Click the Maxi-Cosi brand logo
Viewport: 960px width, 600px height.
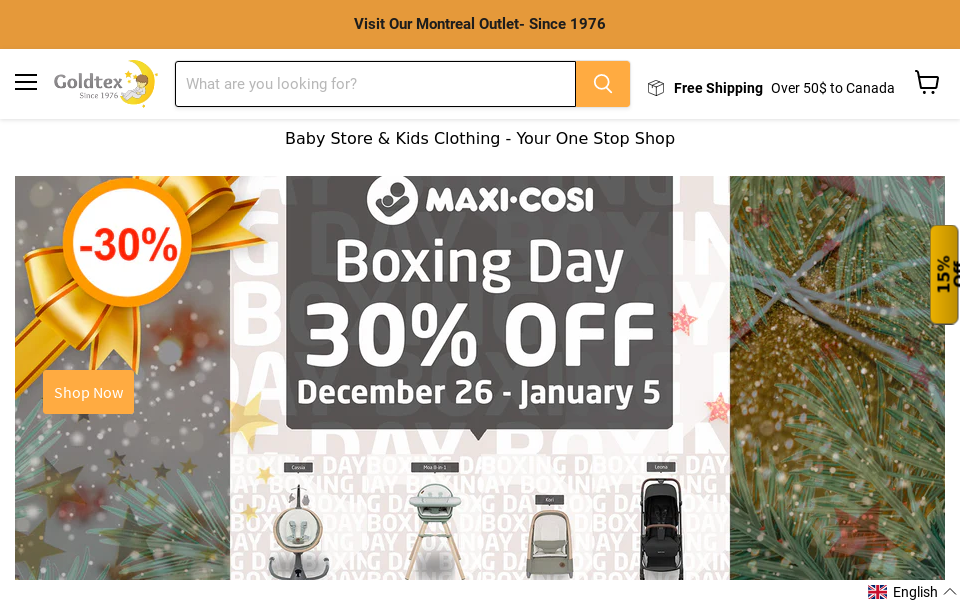click(x=480, y=199)
